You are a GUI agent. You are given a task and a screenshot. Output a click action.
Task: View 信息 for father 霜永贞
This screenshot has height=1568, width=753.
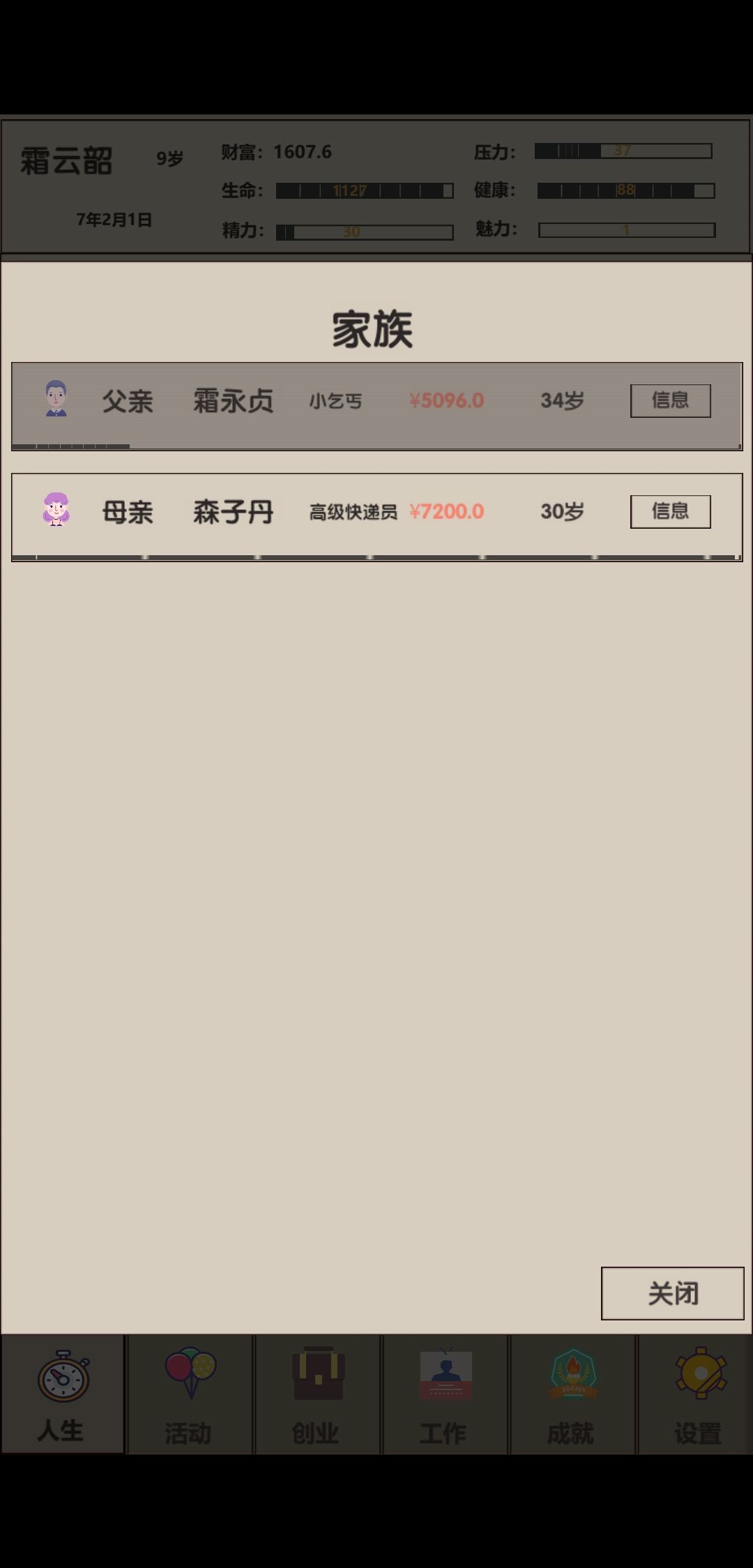click(670, 400)
